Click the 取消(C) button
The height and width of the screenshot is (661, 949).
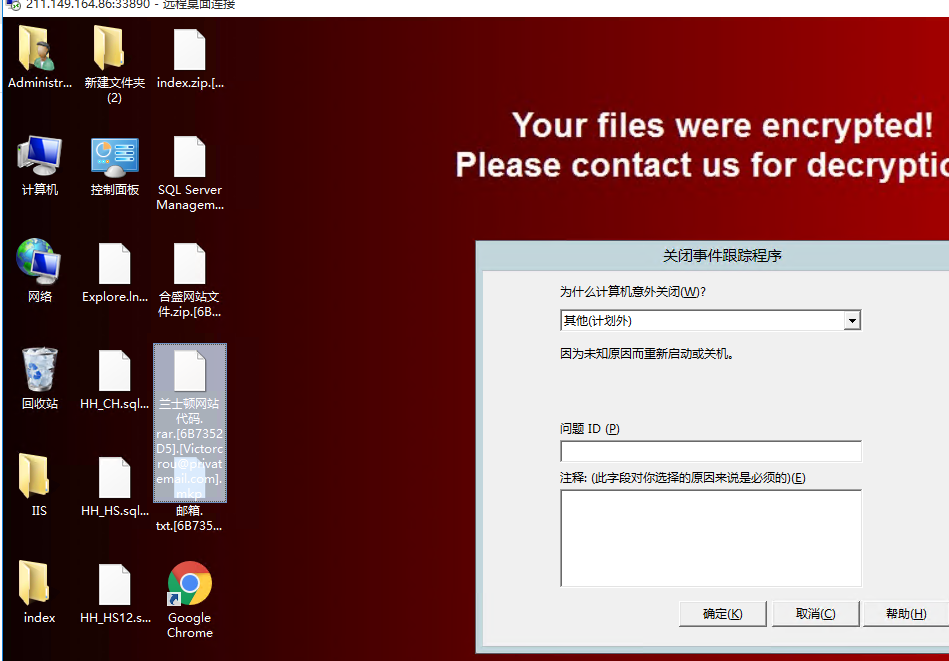tap(815, 614)
